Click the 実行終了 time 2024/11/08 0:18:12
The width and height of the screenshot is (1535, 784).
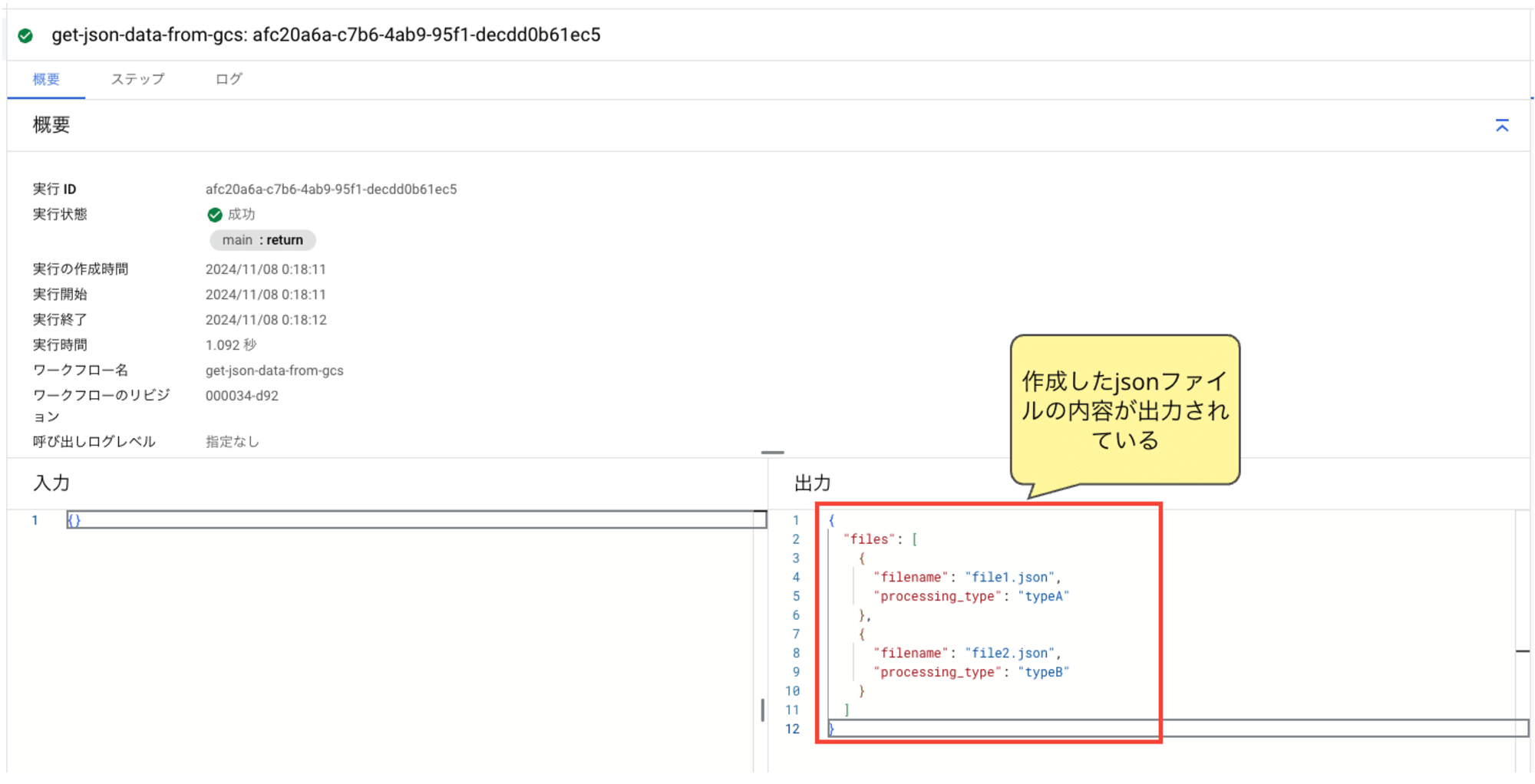(x=266, y=320)
